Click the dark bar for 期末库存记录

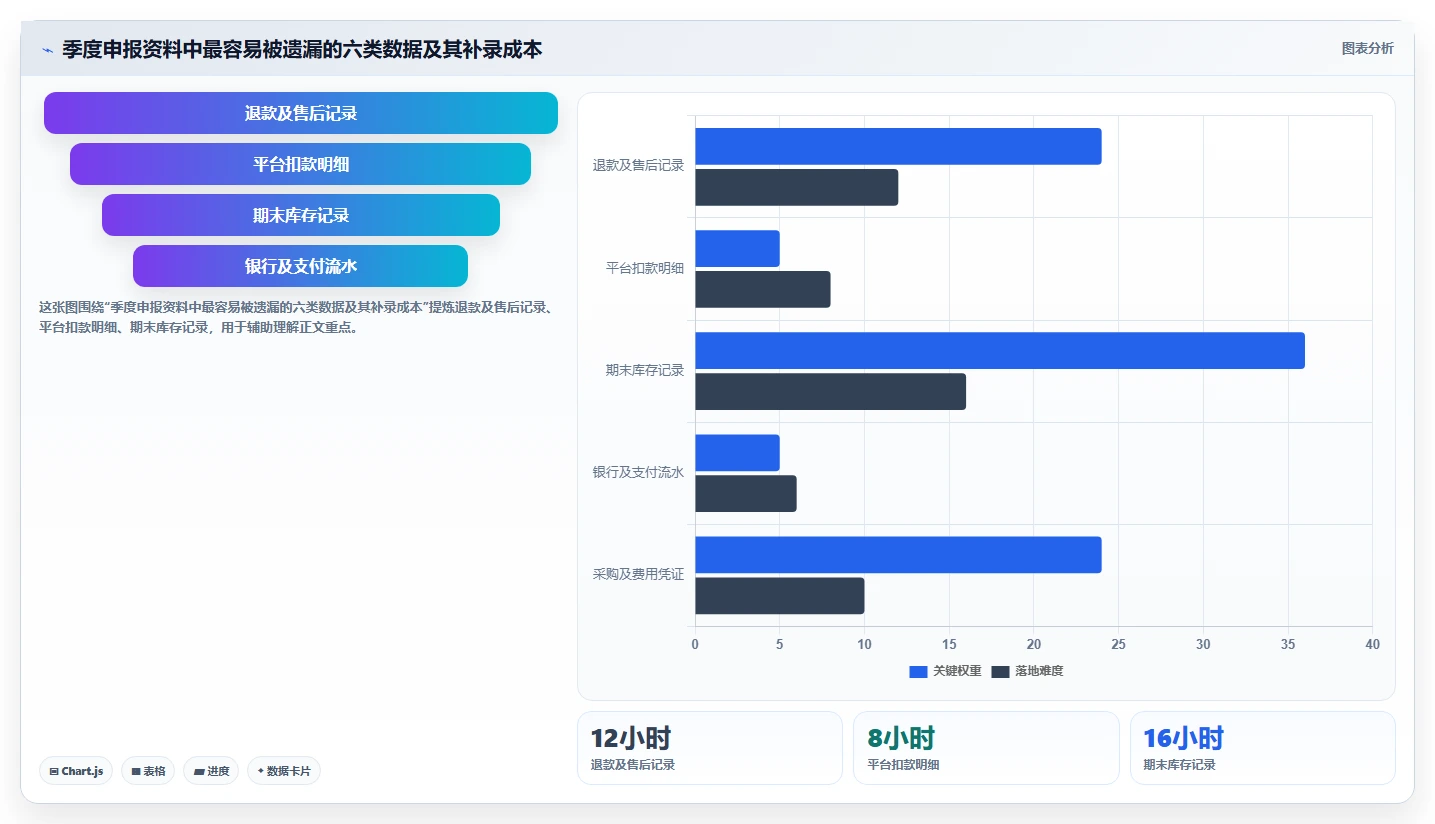point(831,392)
